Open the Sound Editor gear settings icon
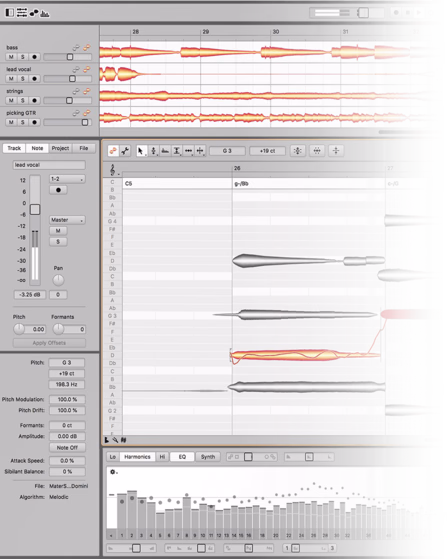 pos(113,472)
